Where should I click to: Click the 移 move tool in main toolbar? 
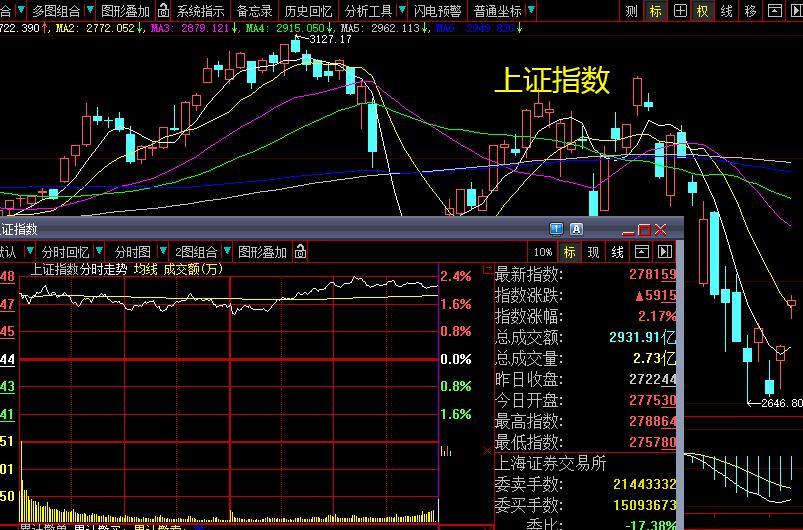[x=750, y=11]
